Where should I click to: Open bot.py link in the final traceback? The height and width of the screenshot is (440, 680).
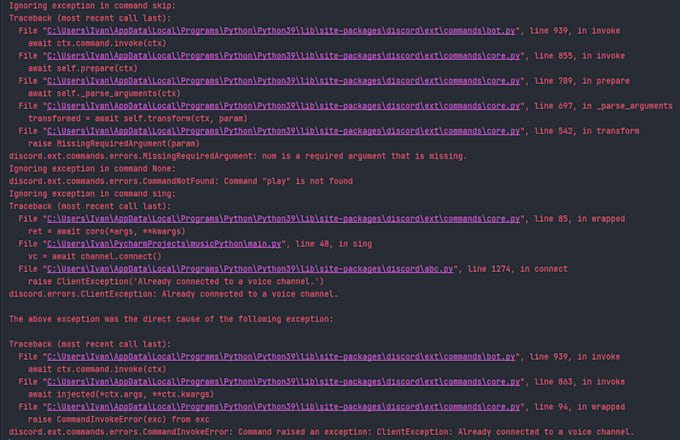click(x=281, y=357)
